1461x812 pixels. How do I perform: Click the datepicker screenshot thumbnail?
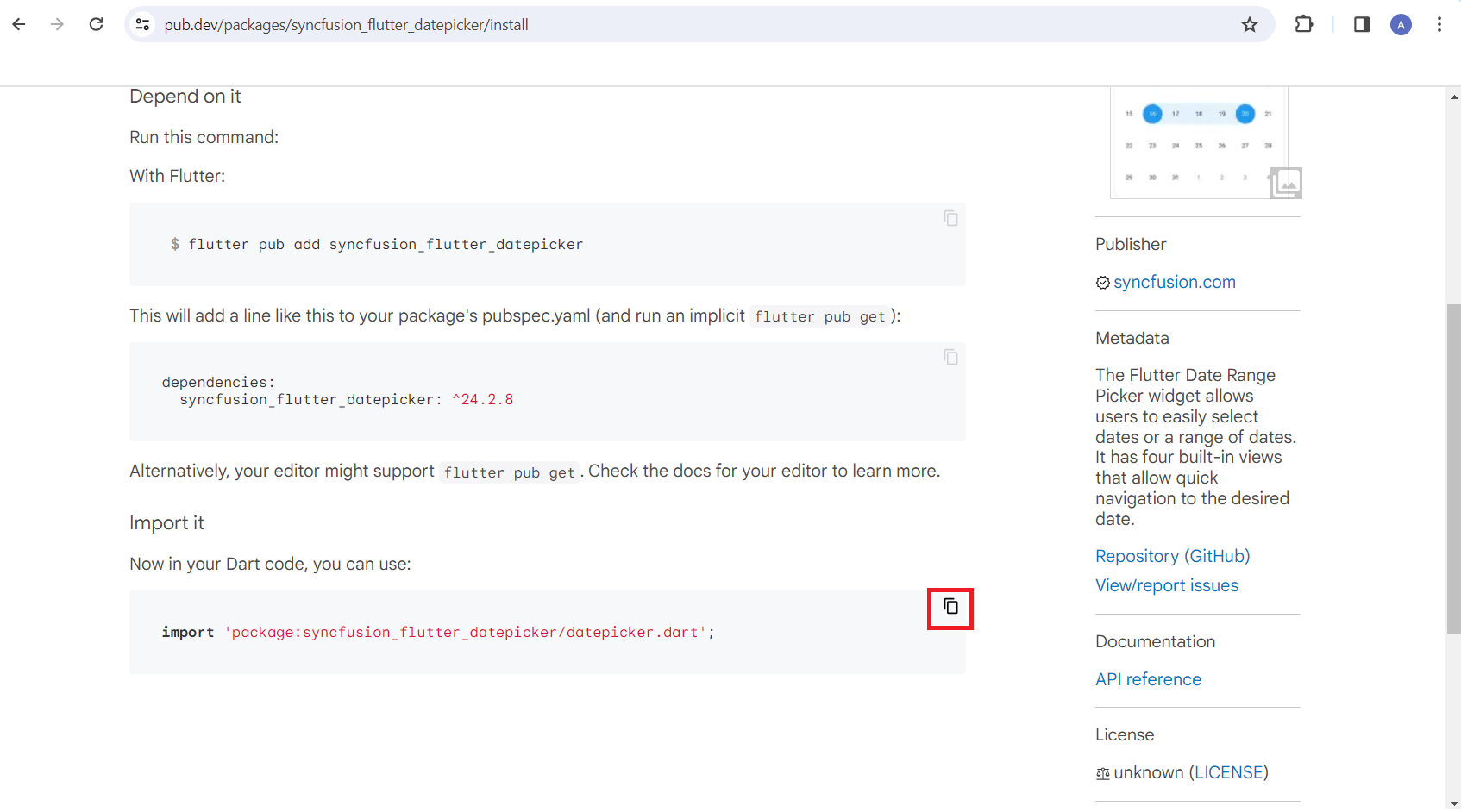pos(1199,143)
